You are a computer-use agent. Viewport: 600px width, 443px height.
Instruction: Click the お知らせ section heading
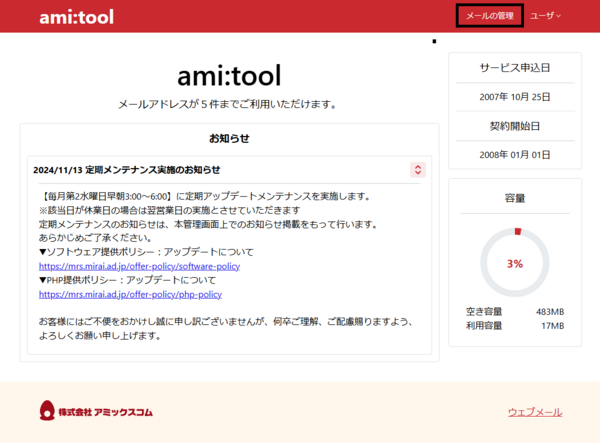[x=229, y=138]
